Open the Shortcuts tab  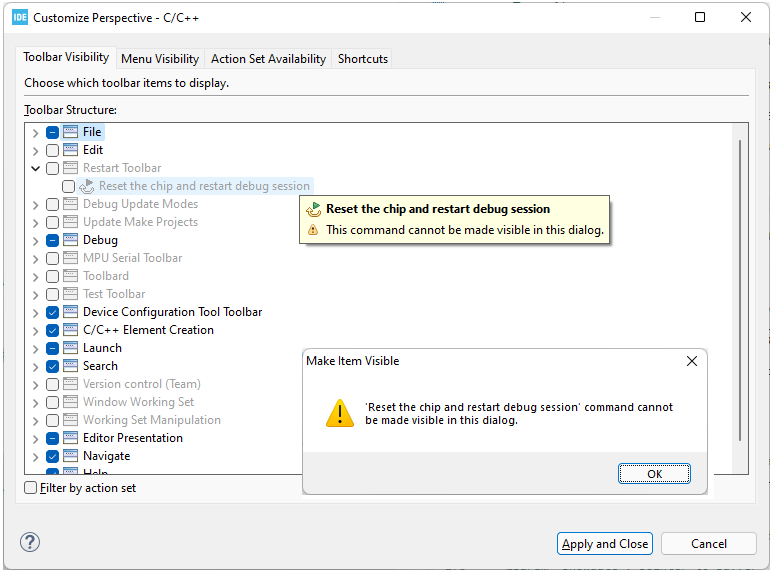363,59
